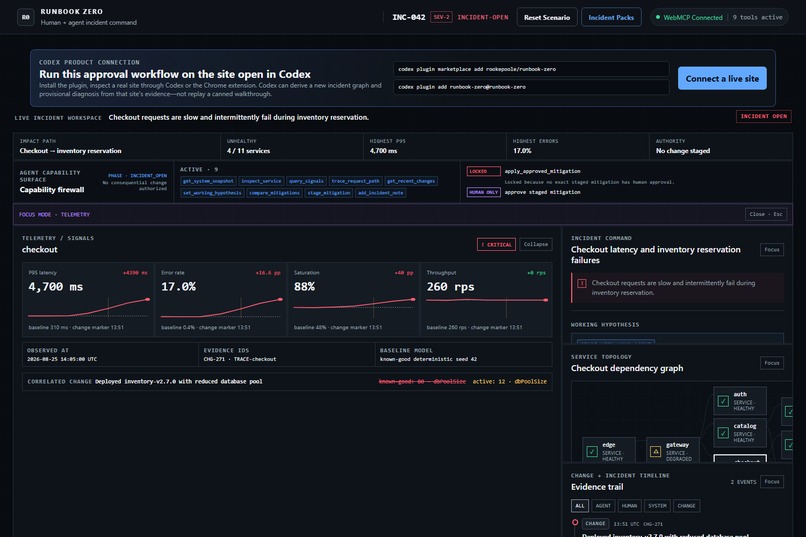Select the ALL filter in Evidence trail
Viewport: 806px width, 537px height.
click(x=580, y=506)
